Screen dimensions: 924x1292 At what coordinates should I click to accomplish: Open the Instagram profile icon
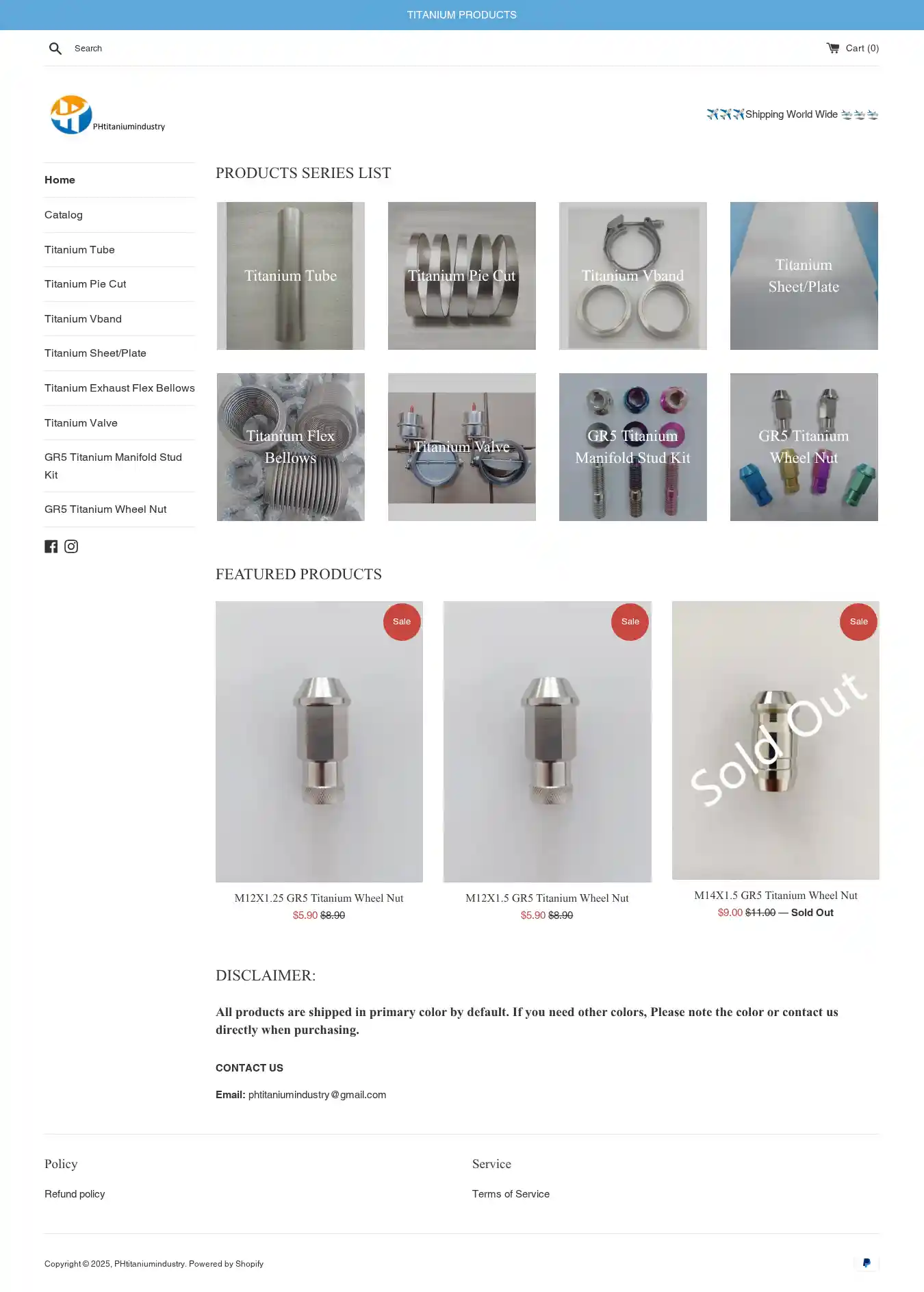click(71, 546)
